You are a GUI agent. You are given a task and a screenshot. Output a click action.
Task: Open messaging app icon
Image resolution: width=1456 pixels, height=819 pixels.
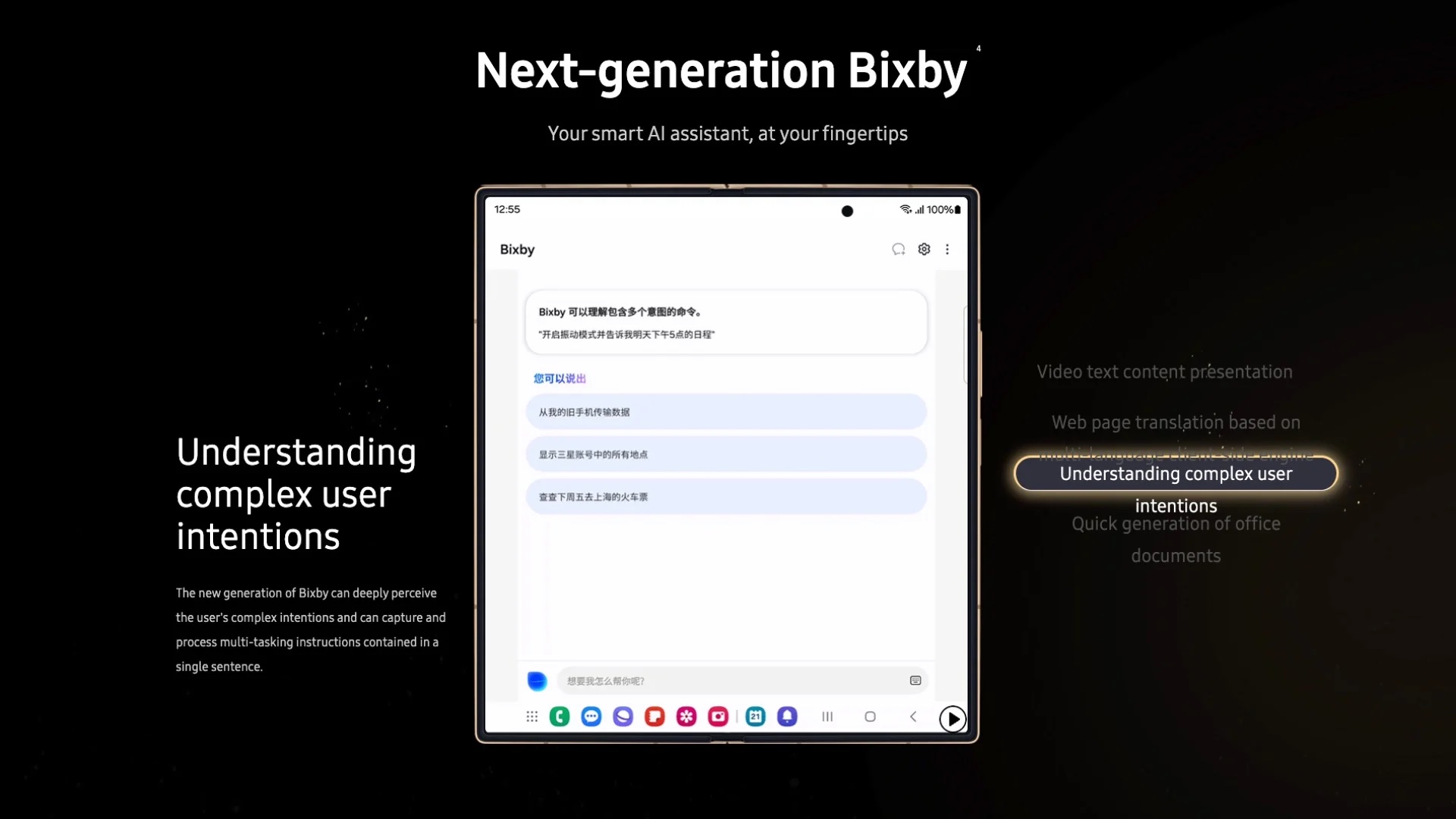pyautogui.click(x=590, y=717)
